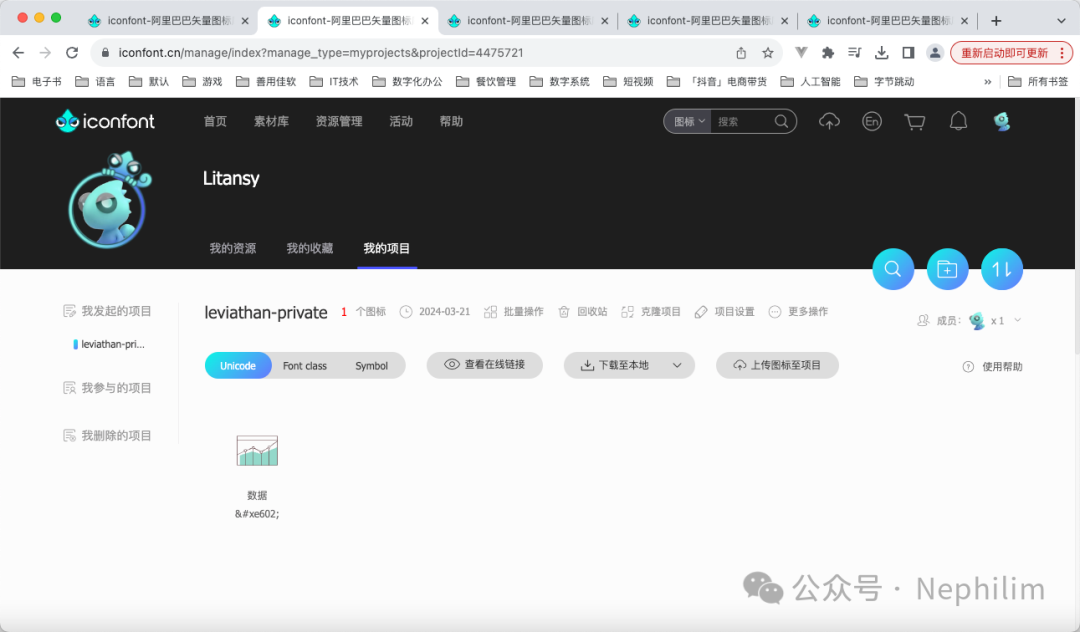Open 我删除的项目 in sidebar
The image size is (1080, 632).
pos(107,436)
